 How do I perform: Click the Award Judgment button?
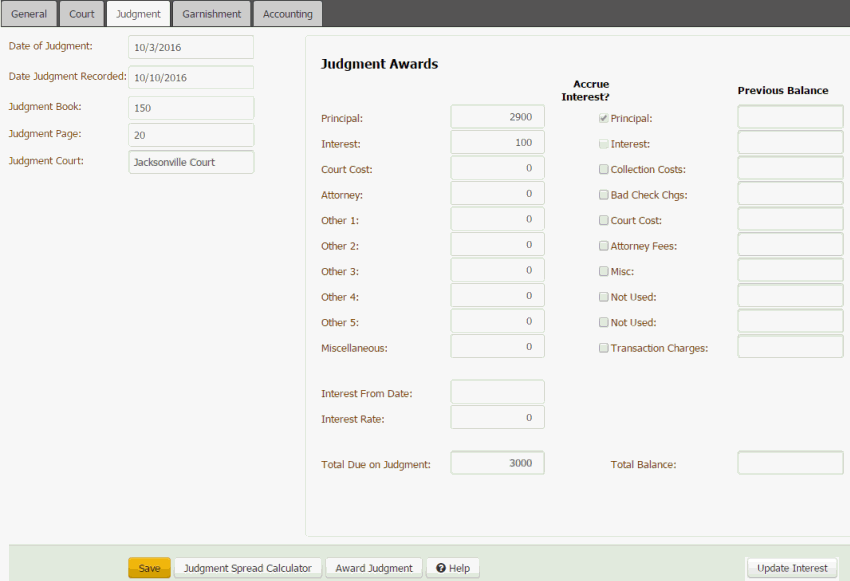(373, 567)
